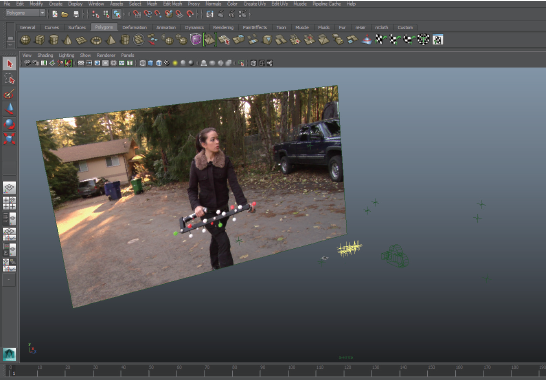Viewport: 546px width, 381px height.
Task: Create a polygon plane from the shelf
Action: tap(81, 40)
